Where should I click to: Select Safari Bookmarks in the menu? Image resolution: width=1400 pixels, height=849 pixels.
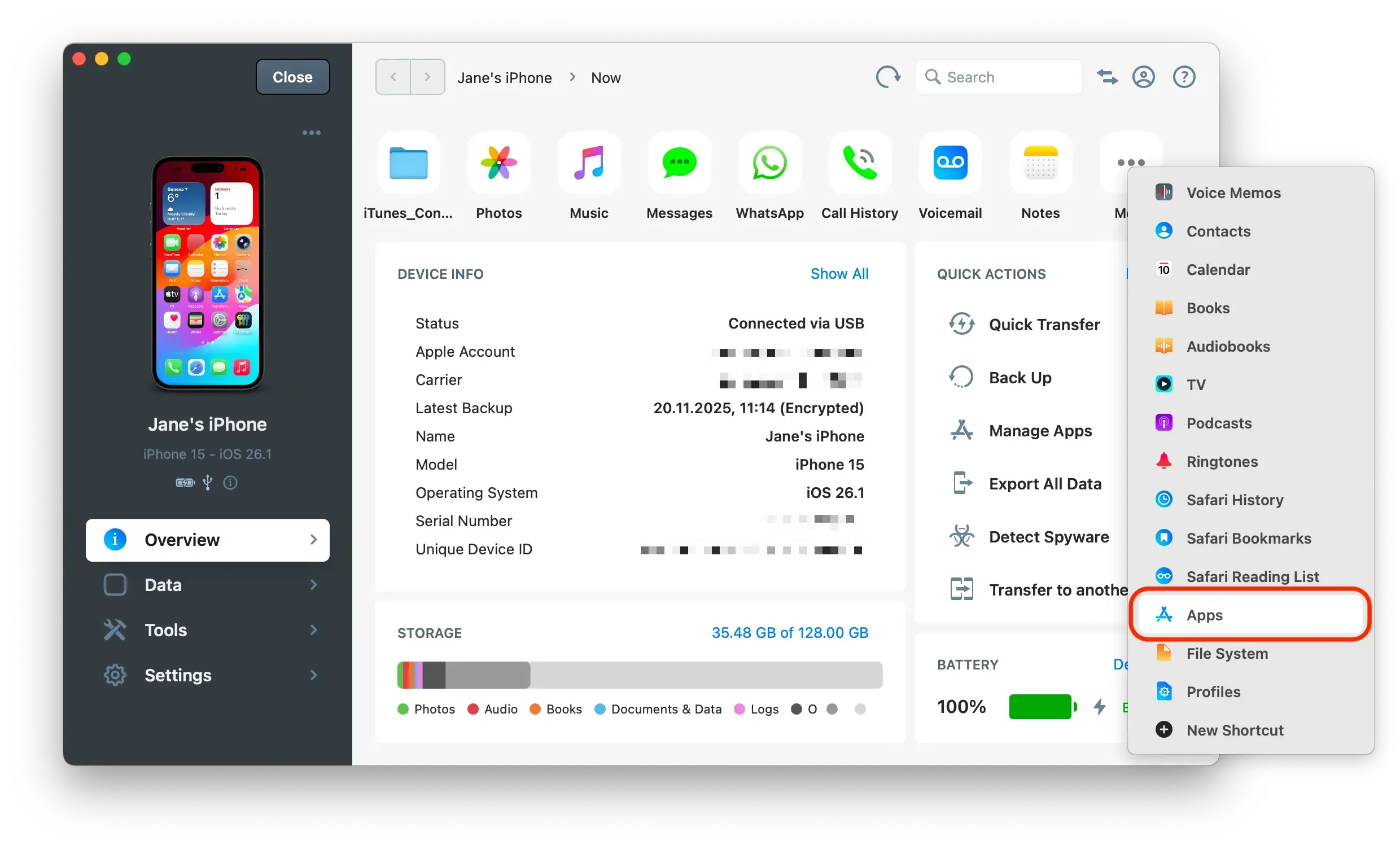tap(1248, 538)
